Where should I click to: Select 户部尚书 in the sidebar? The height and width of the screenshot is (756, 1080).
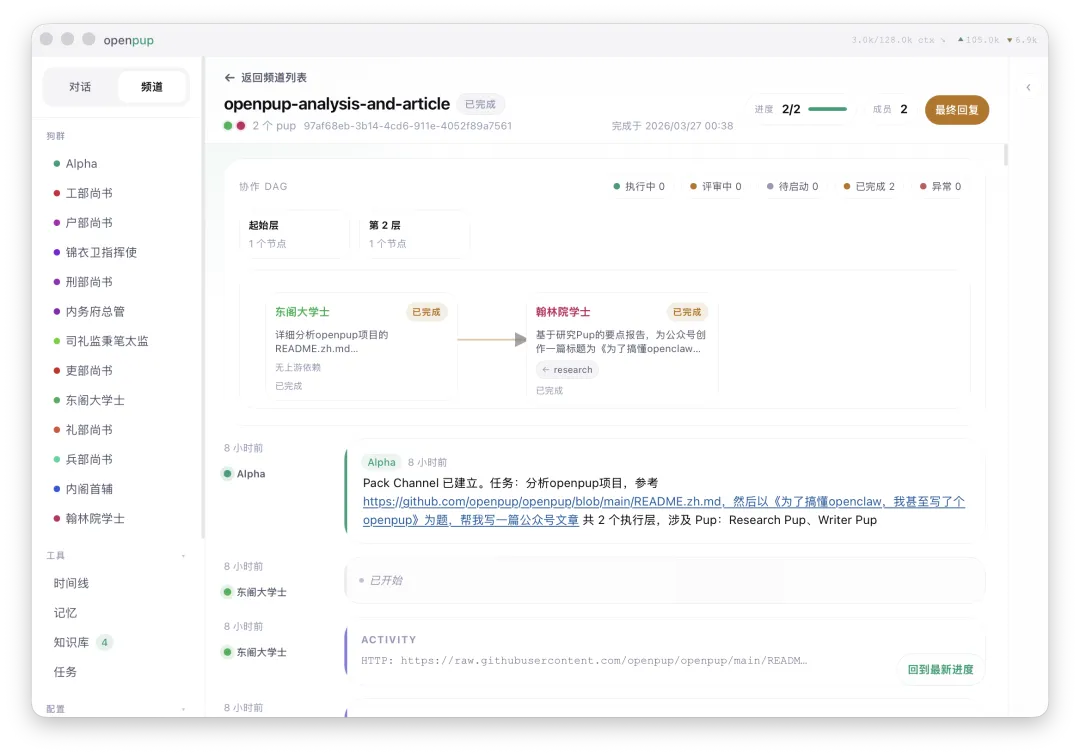click(89, 223)
